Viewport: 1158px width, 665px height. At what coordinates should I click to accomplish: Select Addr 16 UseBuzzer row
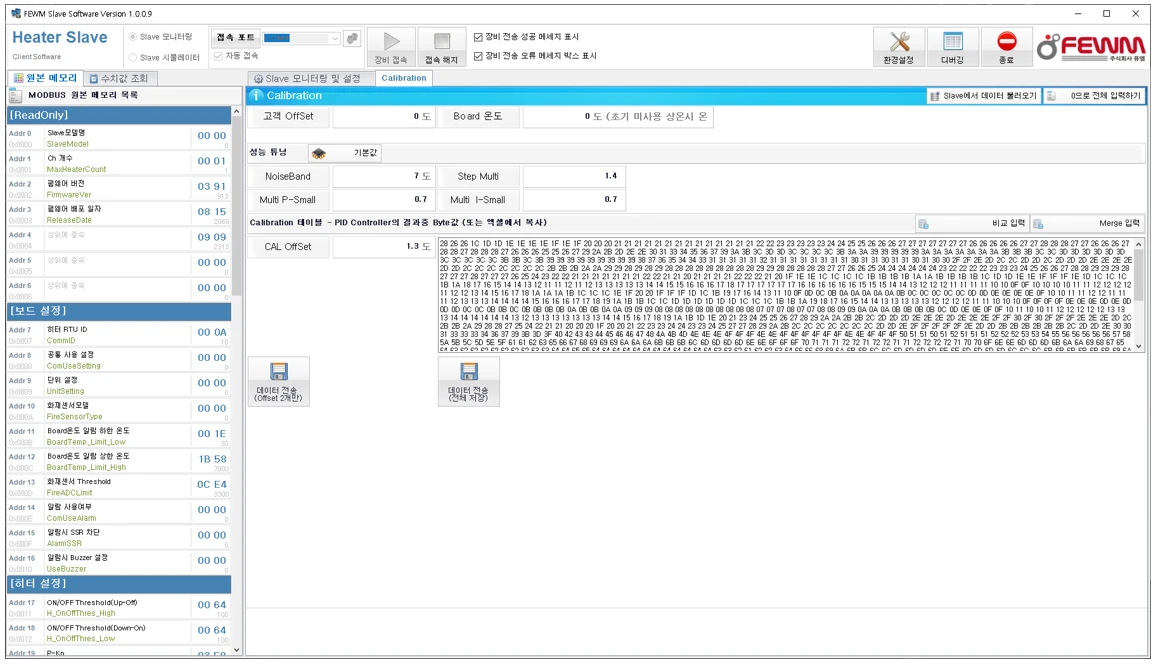[x=119, y=563]
